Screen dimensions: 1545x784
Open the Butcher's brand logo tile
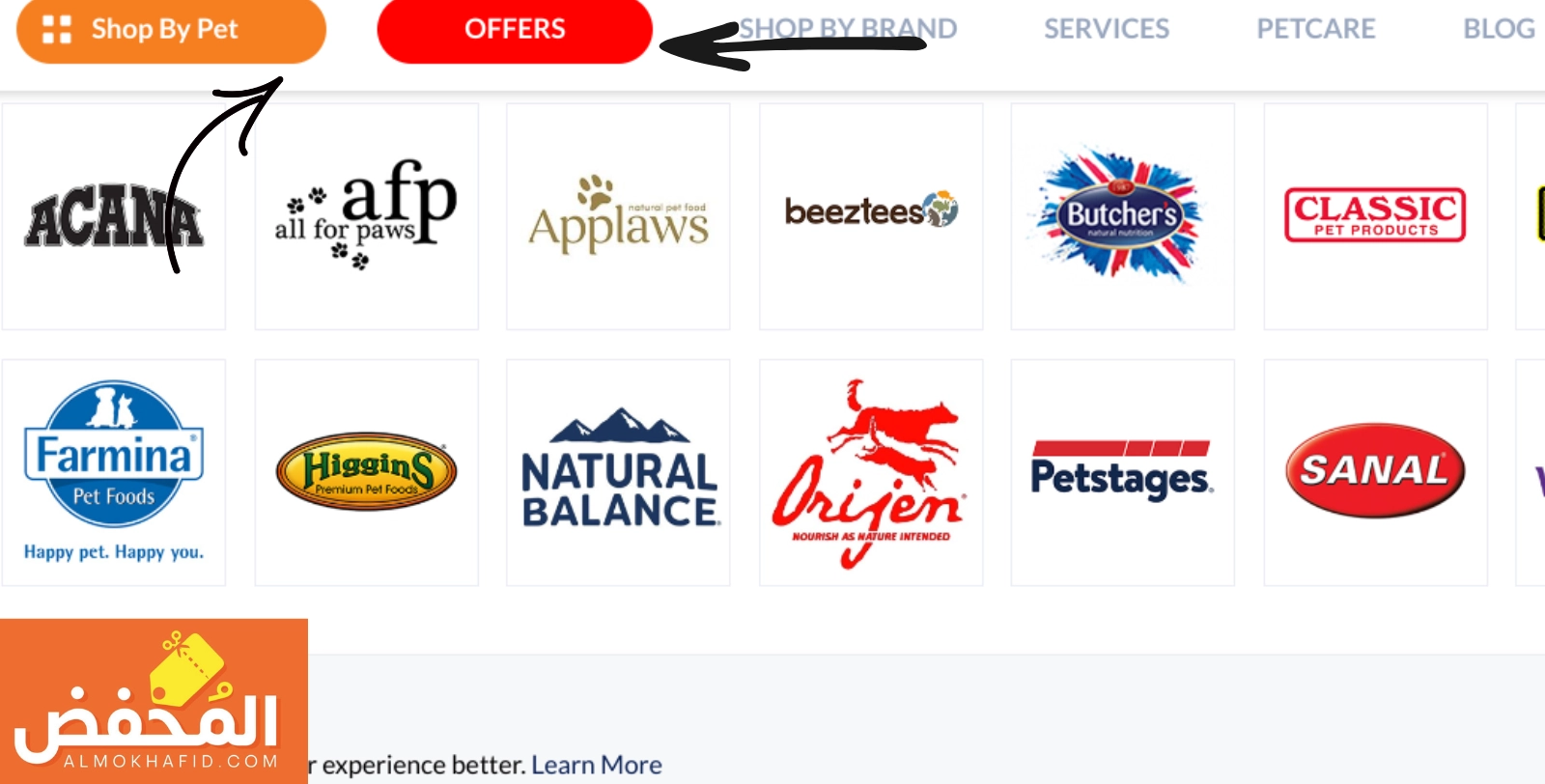pyautogui.click(x=1122, y=217)
